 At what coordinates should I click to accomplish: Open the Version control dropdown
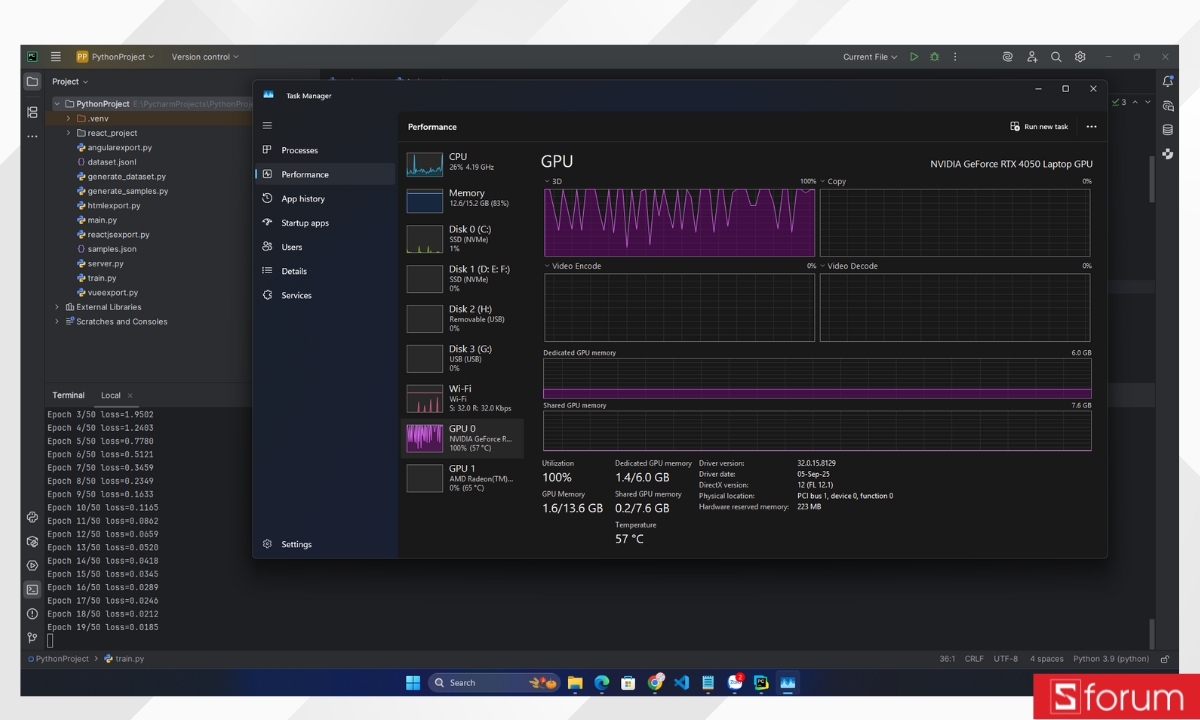(x=205, y=57)
